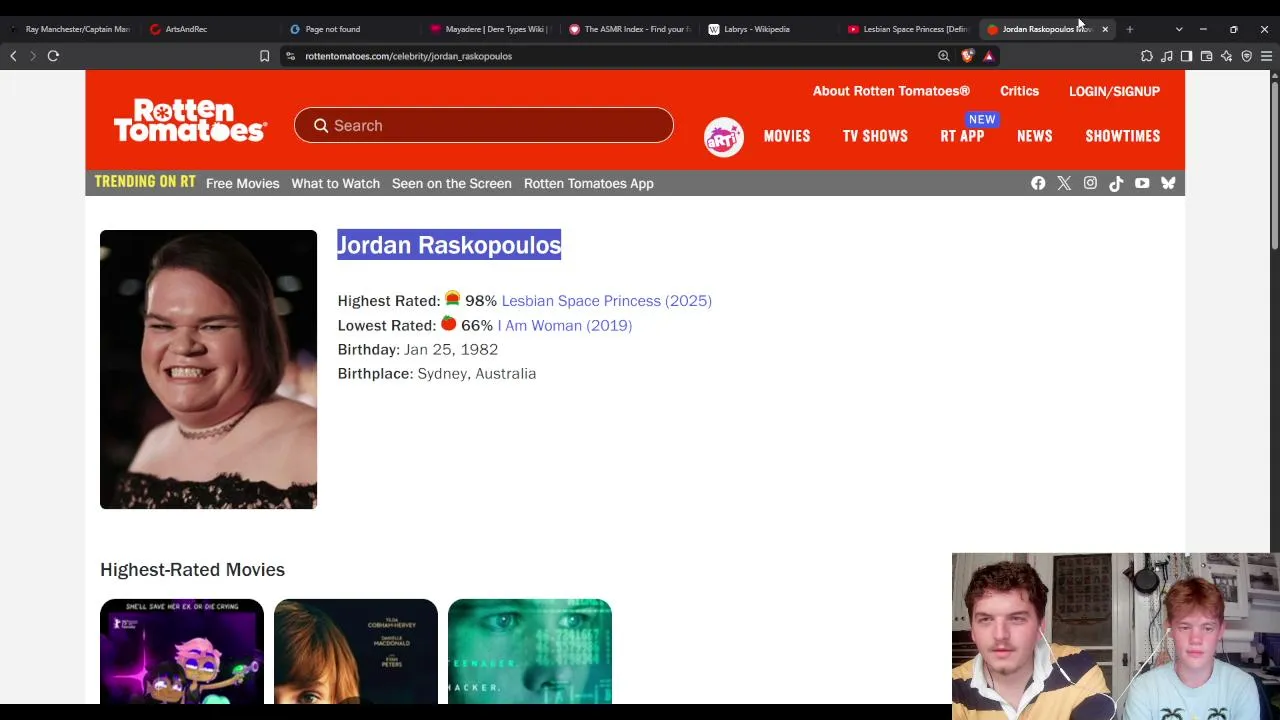Image resolution: width=1280 pixels, height=720 pixels.
Task: Open the I Am Woman (2019) link
Action: coord(565,325)
